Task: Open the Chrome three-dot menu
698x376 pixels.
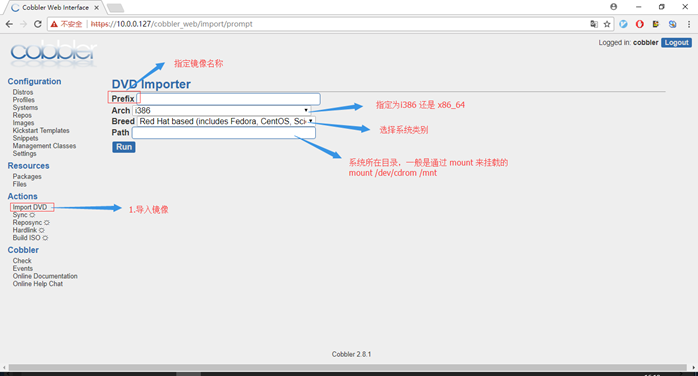Action: (x=689, y=24)
